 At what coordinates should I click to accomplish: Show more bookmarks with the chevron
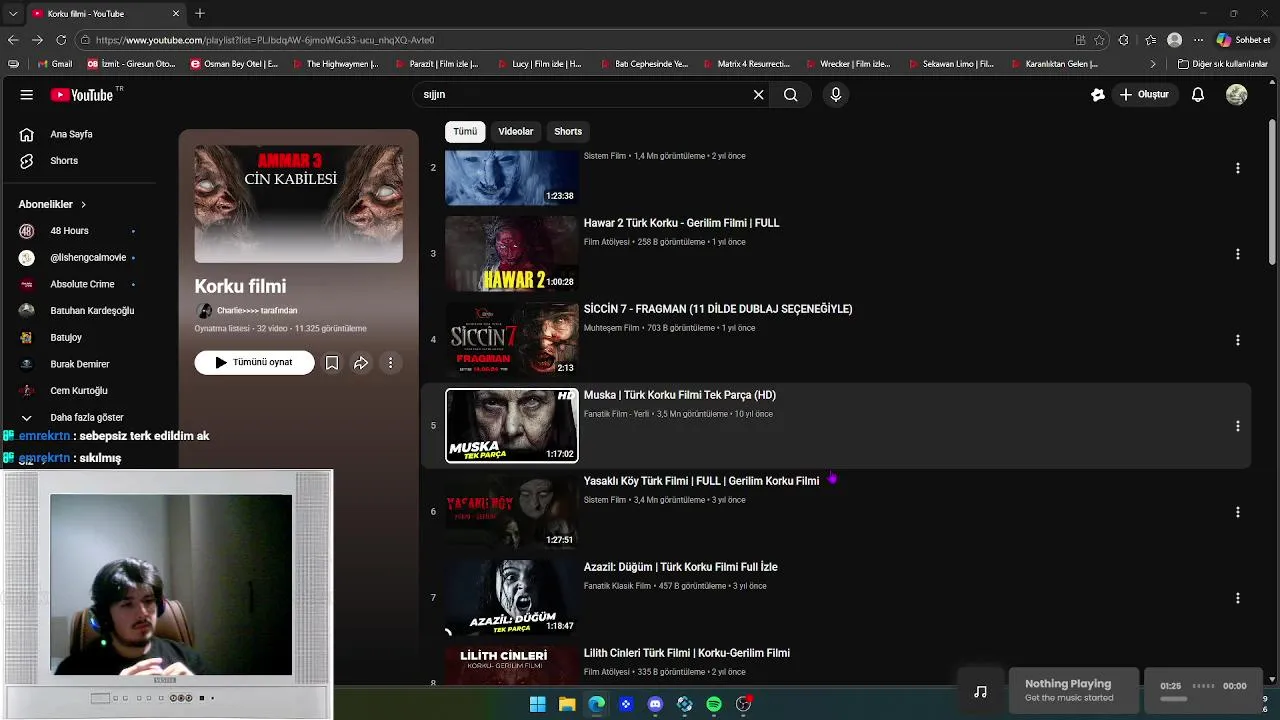[x=1153, y=64]
